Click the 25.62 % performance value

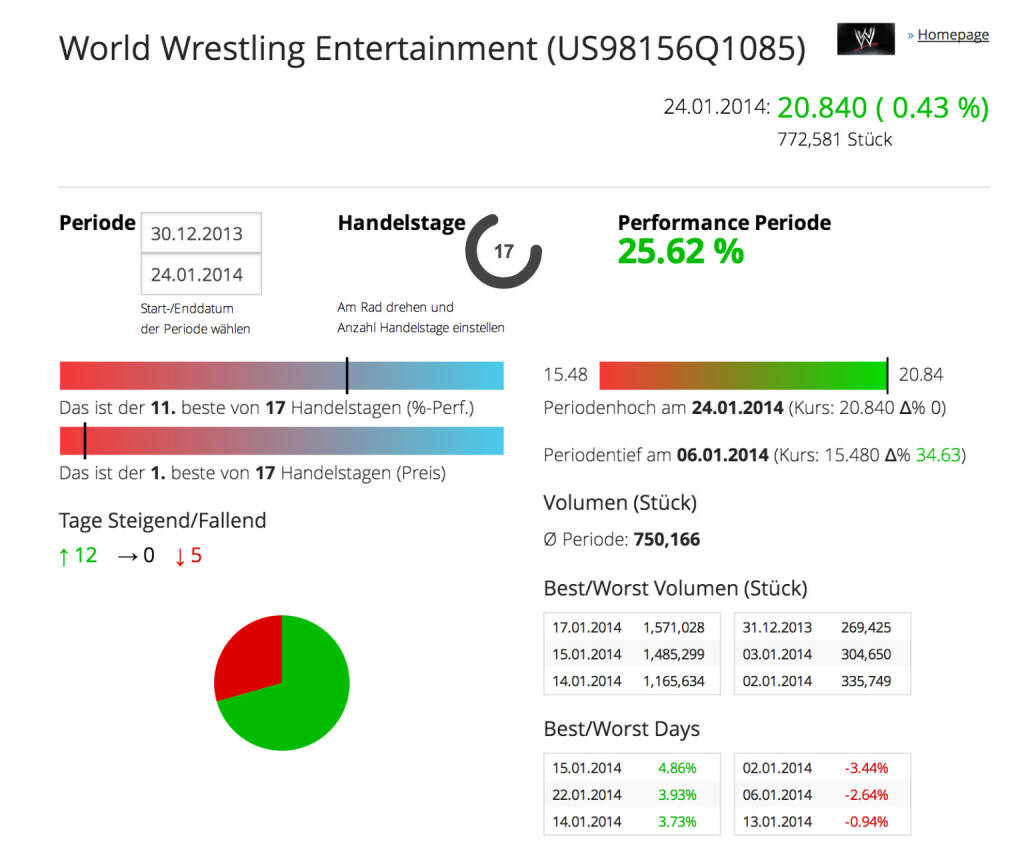681,252
